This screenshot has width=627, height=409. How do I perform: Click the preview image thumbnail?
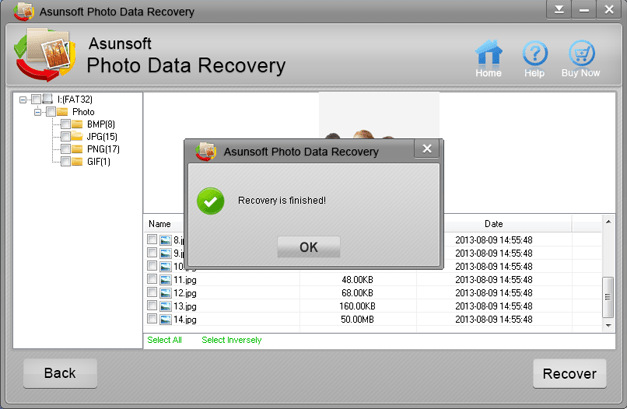coord(379,116)
